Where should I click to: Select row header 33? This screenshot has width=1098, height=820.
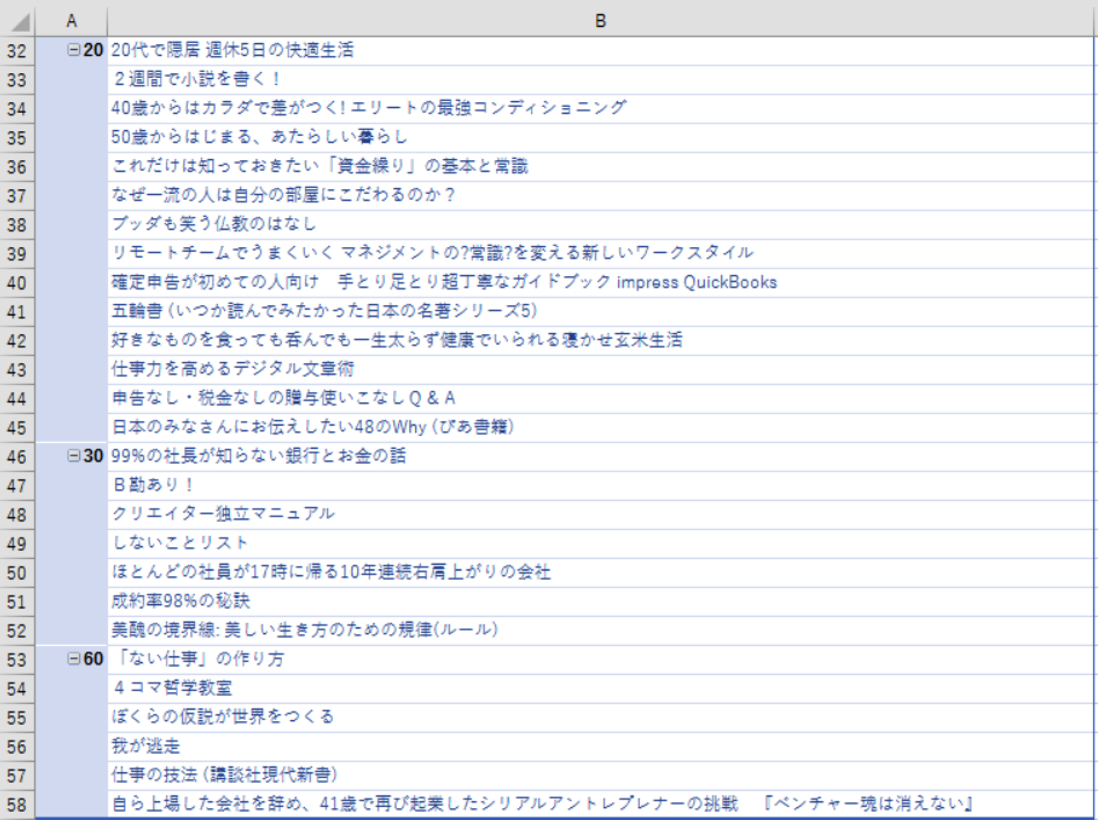18,80
